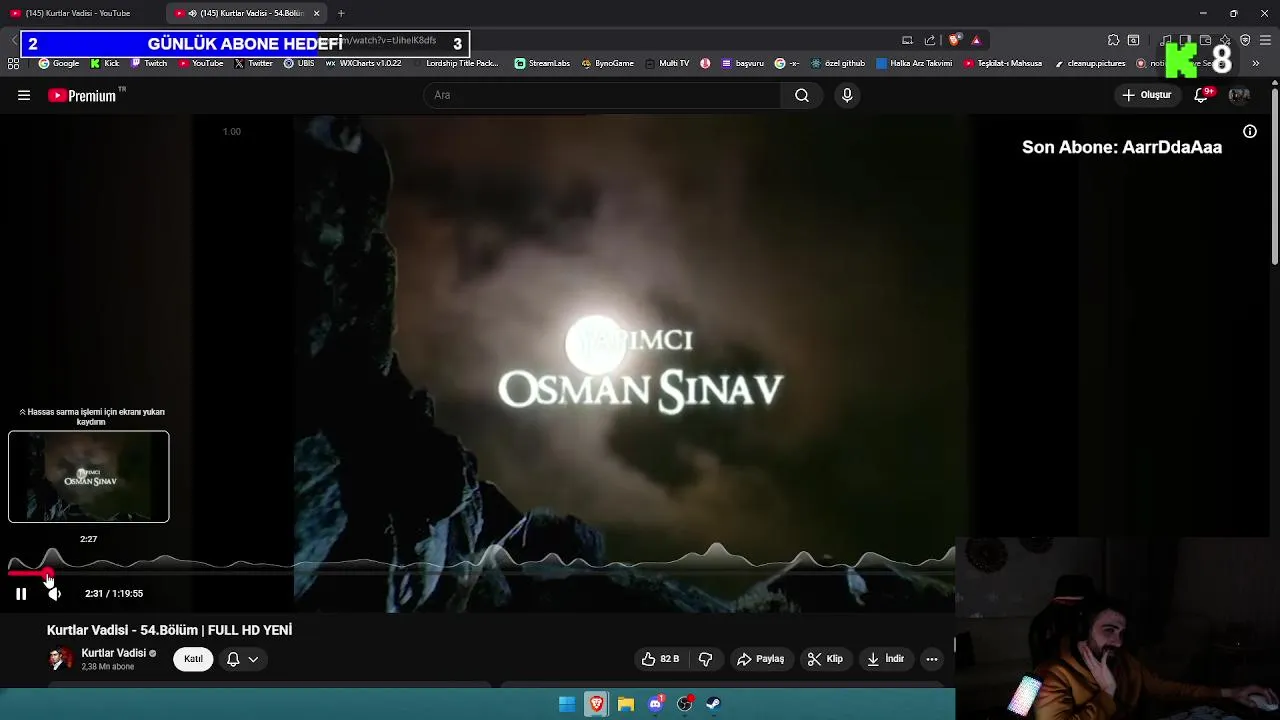
Task: Switch to Kurtlar Vadisi - YouTube tab
Action: pos(80,13)
